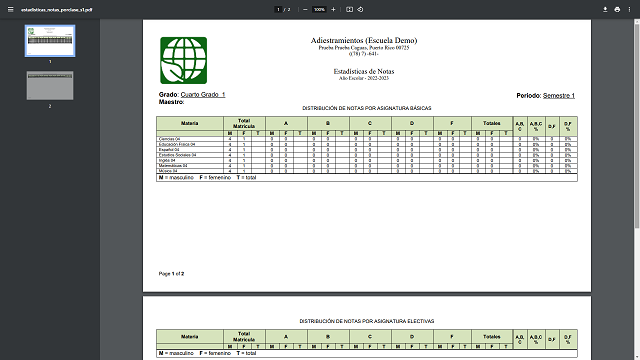Click 'DISTRIBUCIÓN DE NOTAS POR ASIGNATURA BÁSICAS' heading
The width and height of the screenshot is (640, 360).
tap(367, 108)
